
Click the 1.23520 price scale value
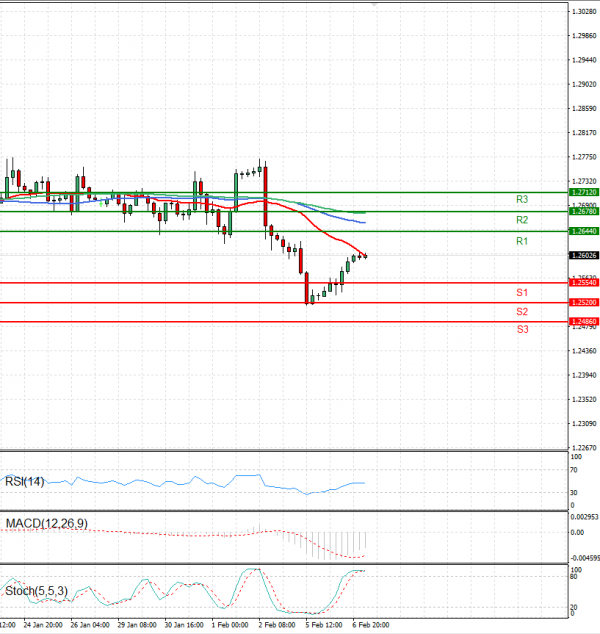[x=584, y=399]
